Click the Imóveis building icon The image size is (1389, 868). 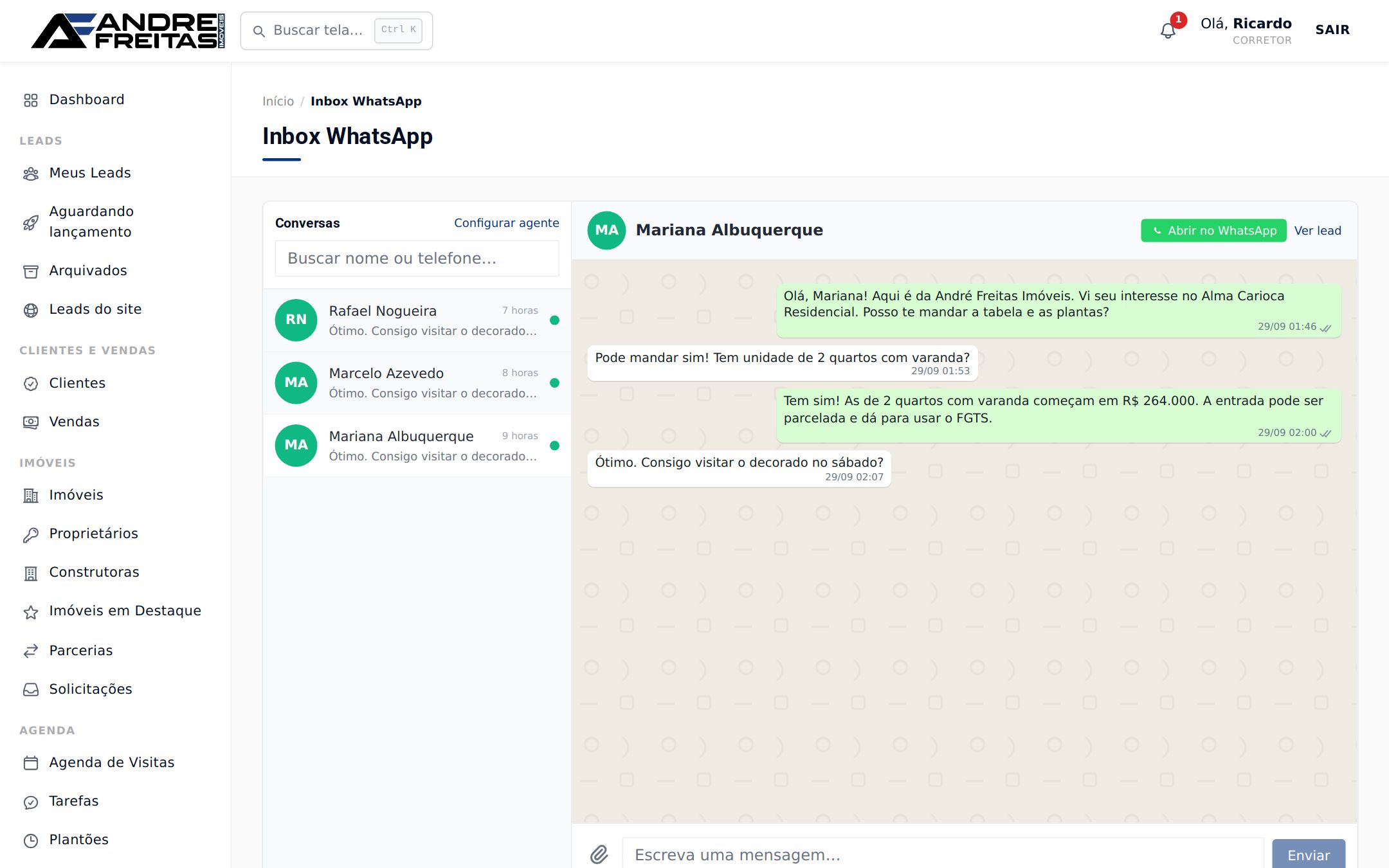pos(31,496)
